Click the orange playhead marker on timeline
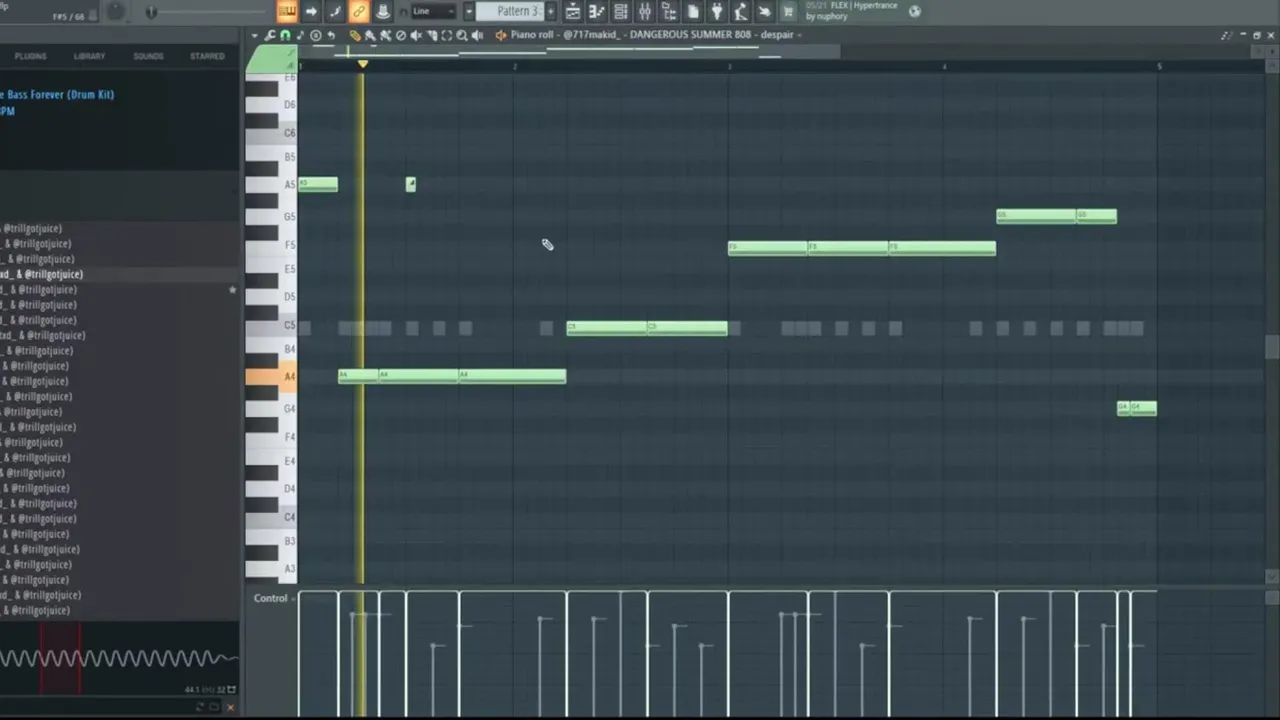This screenshot has width=1280, height=720. point(362,64)
